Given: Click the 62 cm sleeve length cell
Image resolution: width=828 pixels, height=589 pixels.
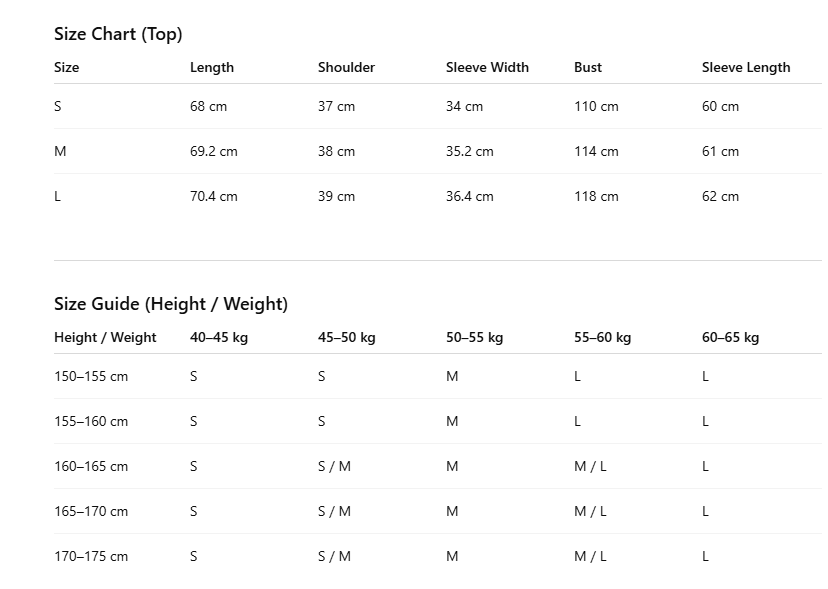Looking at the screenshot, I should click(720, 197).
